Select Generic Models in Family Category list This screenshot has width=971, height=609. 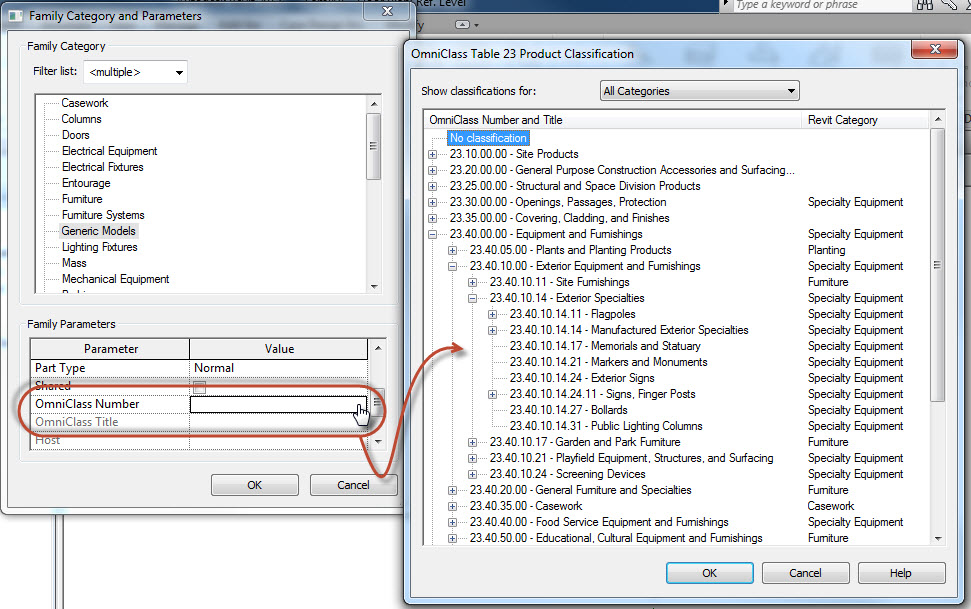pyautogui.click(x=98, y=231)
